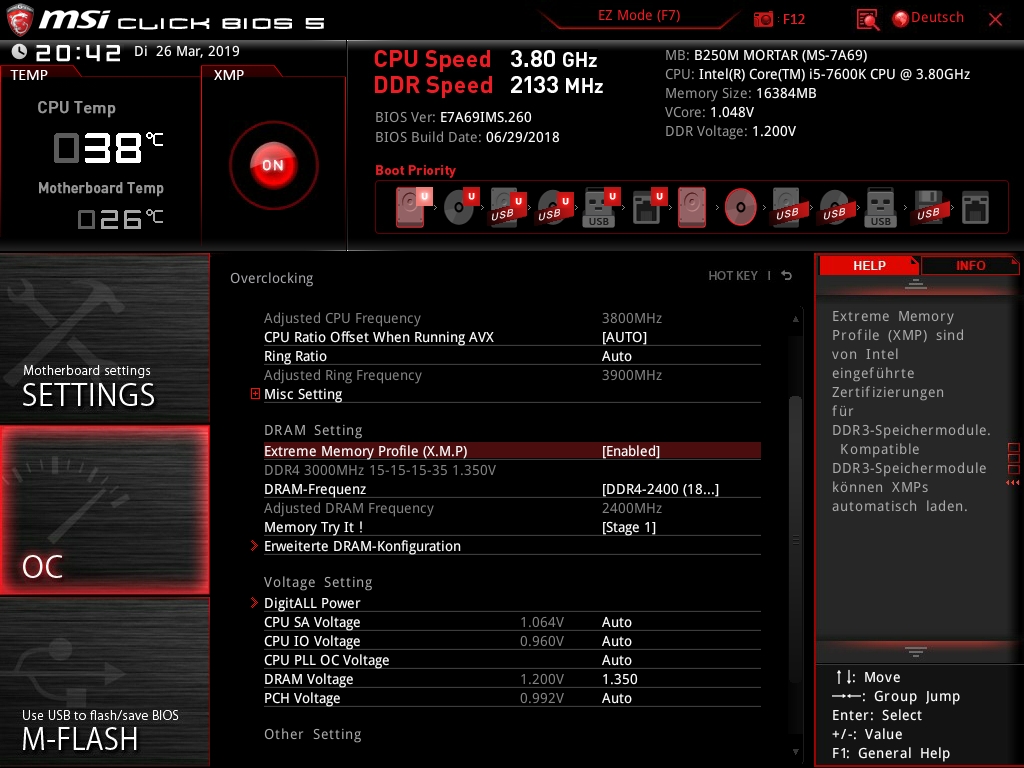Open the BIOS search magnifier icon
Image resolution: width=1024 pixels, height=768 pixels.
(x=868, y=20)
